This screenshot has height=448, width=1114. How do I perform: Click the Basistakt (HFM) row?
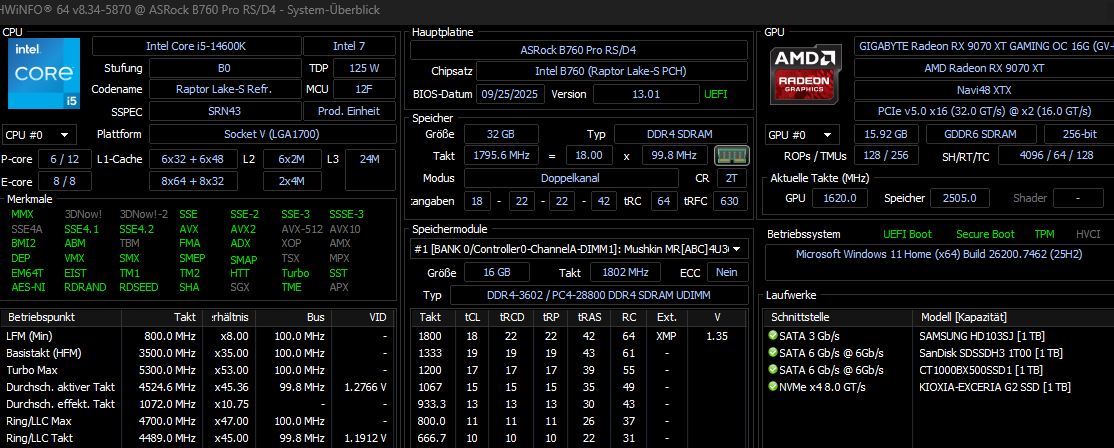[198, 353]
